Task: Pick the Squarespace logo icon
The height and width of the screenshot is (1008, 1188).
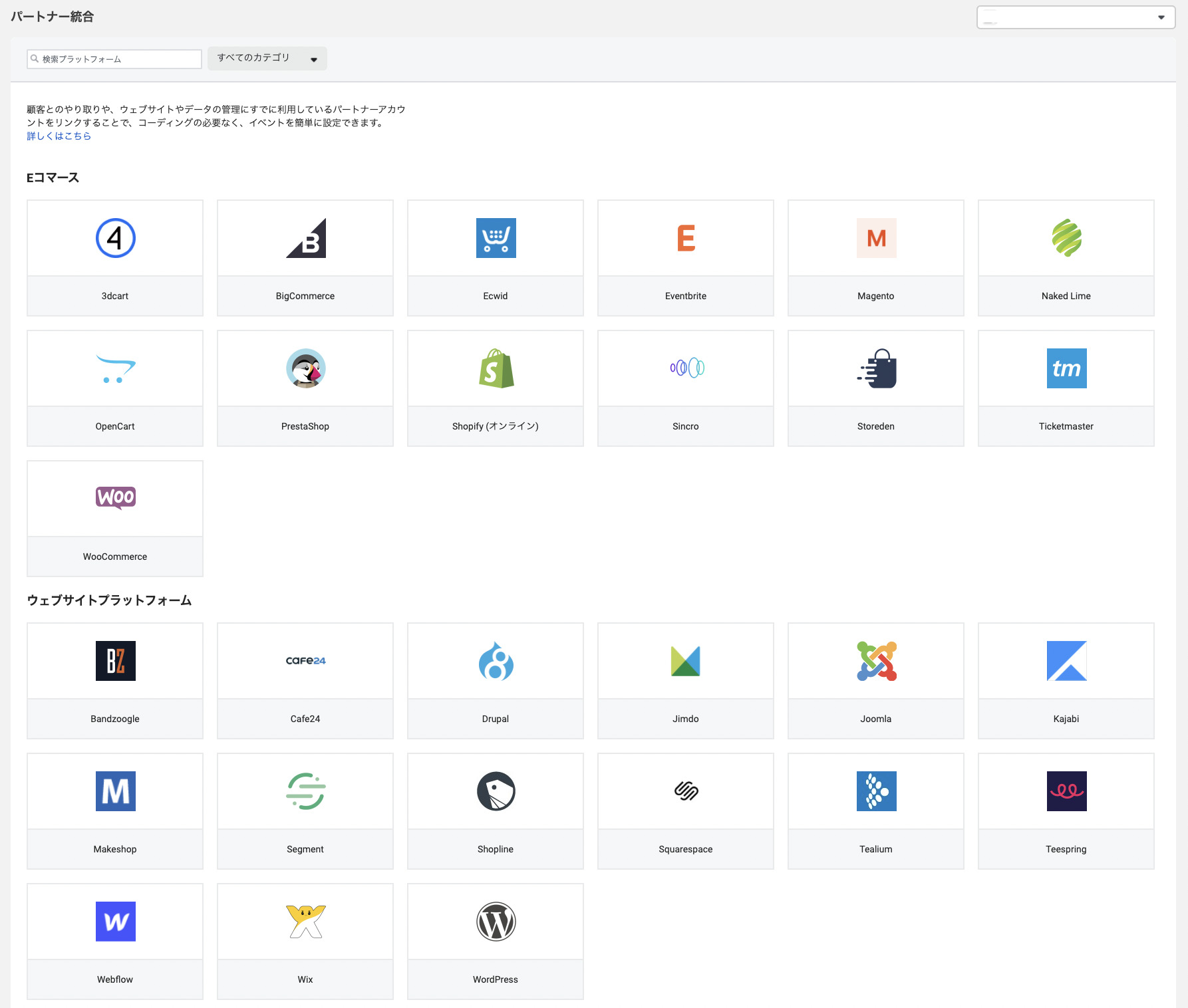Action: [686, 791]
